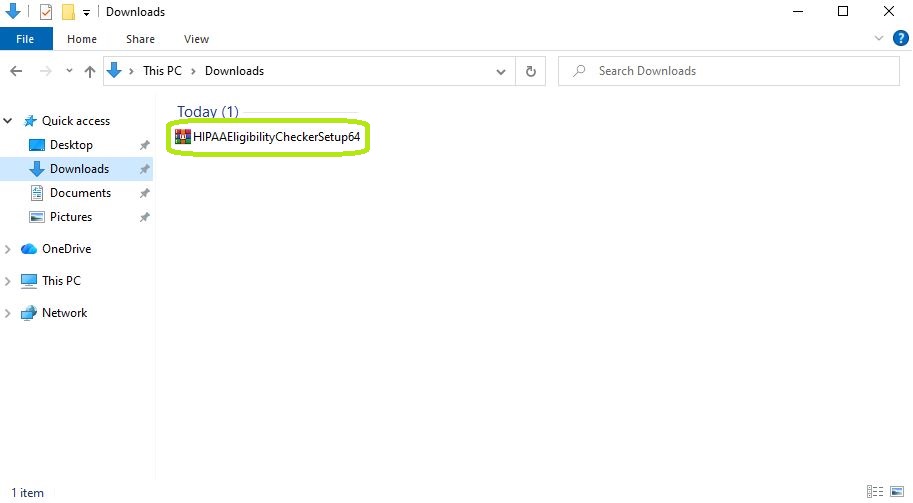Click the Today (1) group header
913x503 pixels.
[208, 111]
